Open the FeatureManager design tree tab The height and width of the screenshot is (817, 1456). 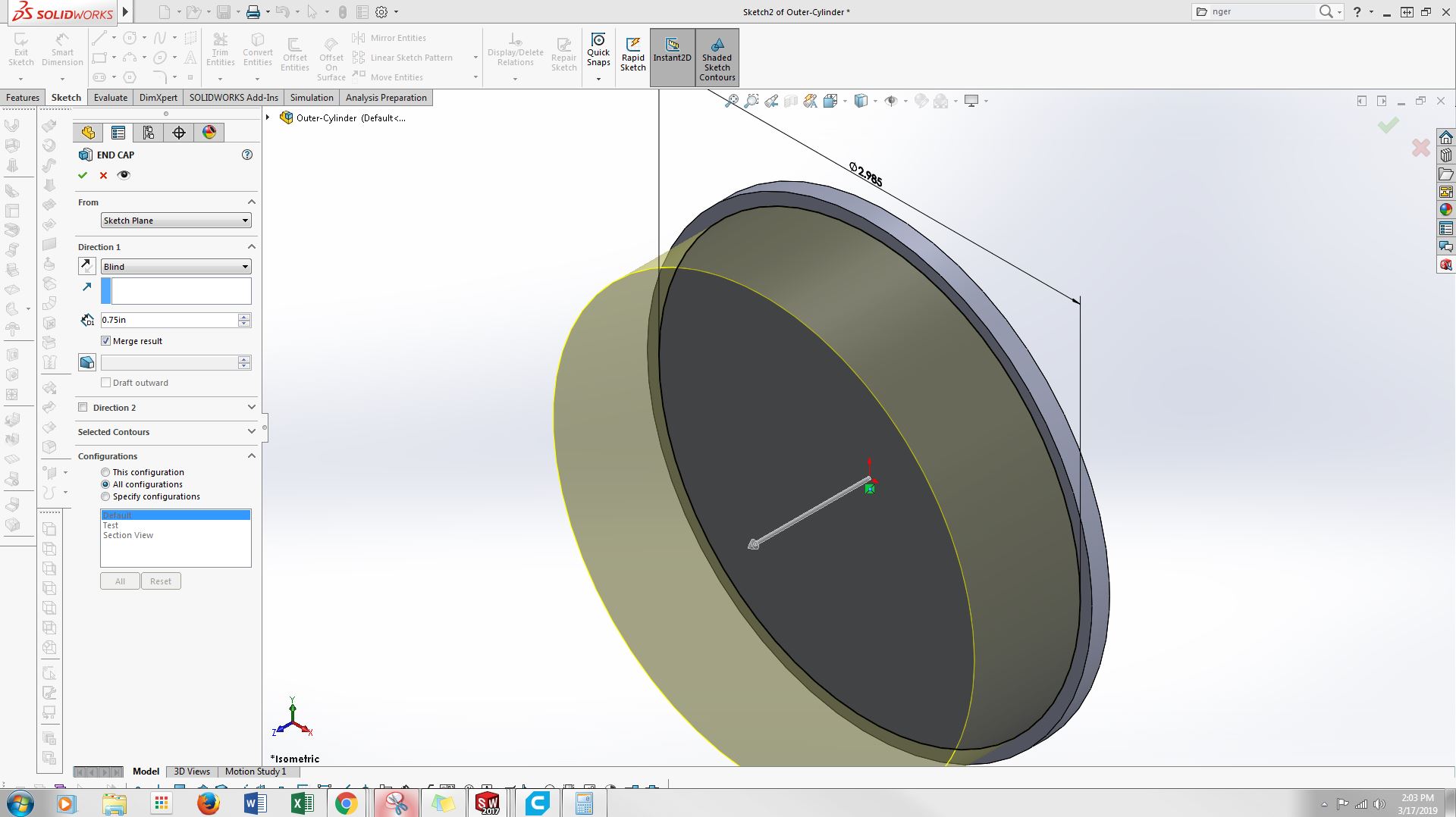pyautogui.click(x=88, y=133)
